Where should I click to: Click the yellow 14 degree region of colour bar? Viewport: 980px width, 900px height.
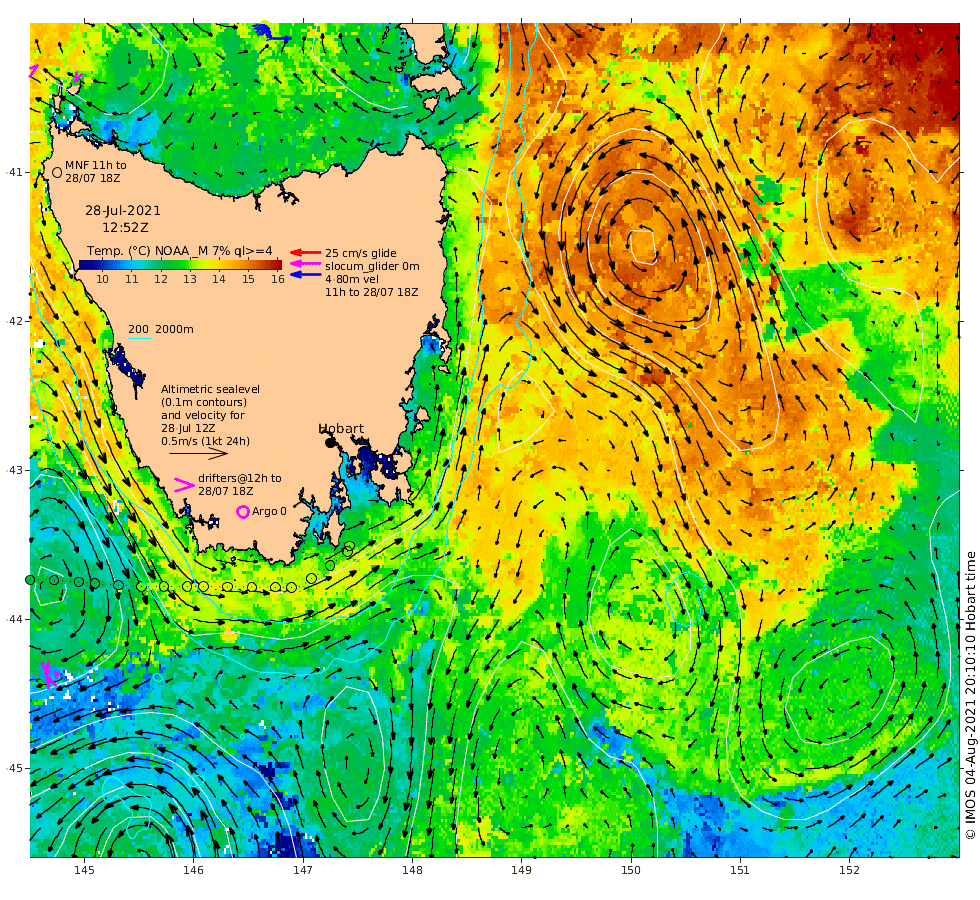[x=219, y=265]
